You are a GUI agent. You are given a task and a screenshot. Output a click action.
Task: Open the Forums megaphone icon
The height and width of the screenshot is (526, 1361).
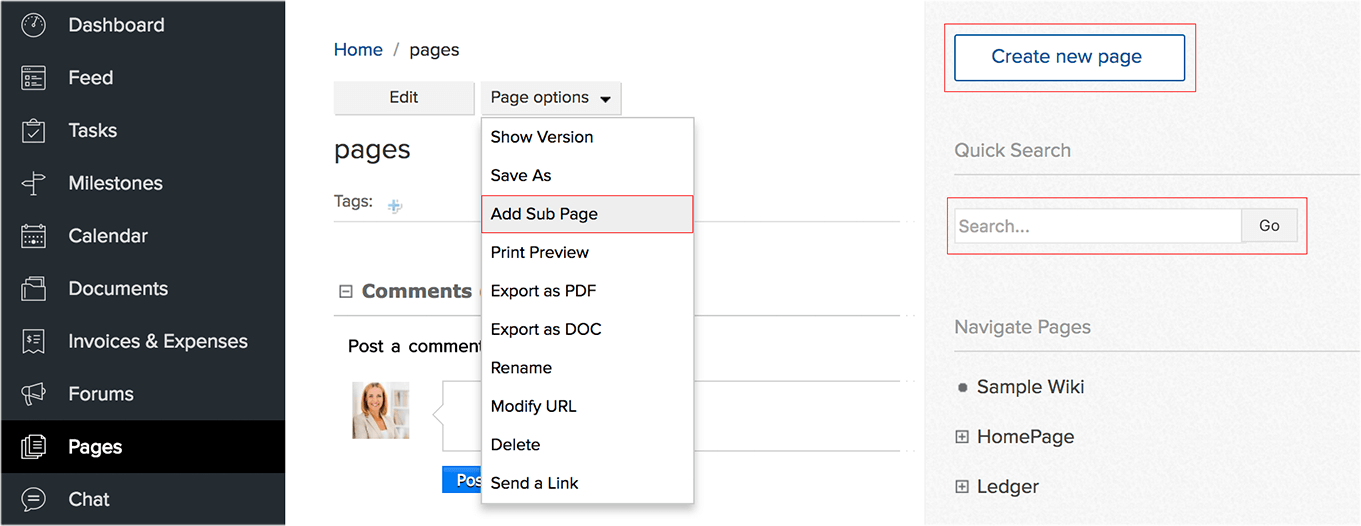(34, 394)
